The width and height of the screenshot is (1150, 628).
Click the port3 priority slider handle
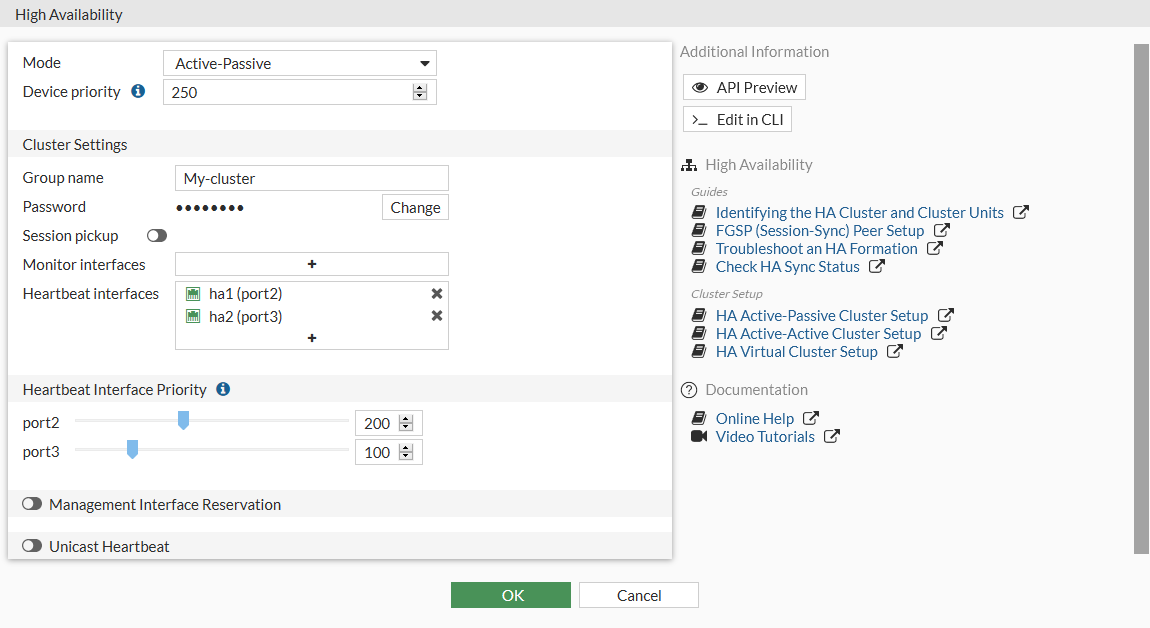[132, 450]
